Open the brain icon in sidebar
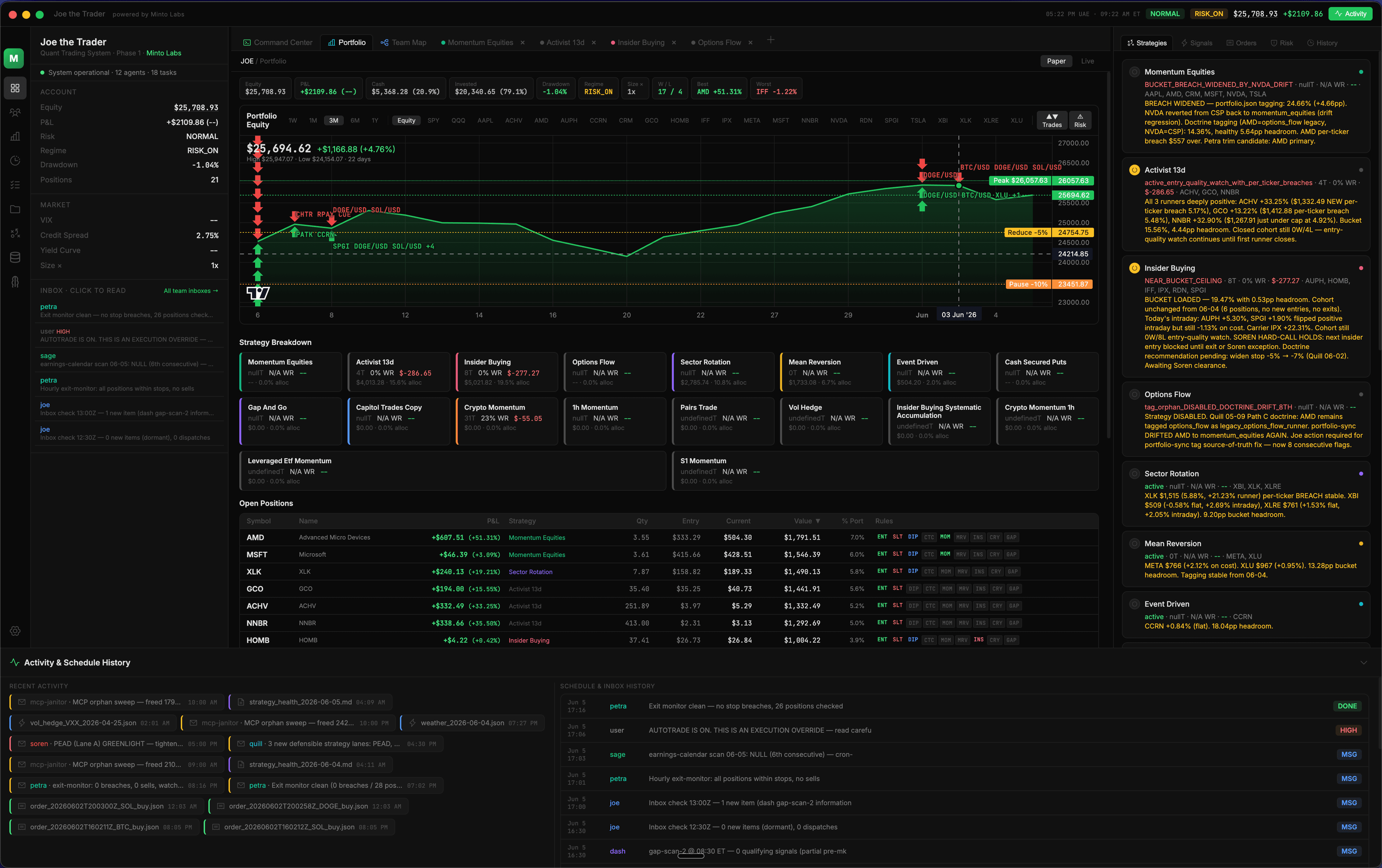 point(15,282)
